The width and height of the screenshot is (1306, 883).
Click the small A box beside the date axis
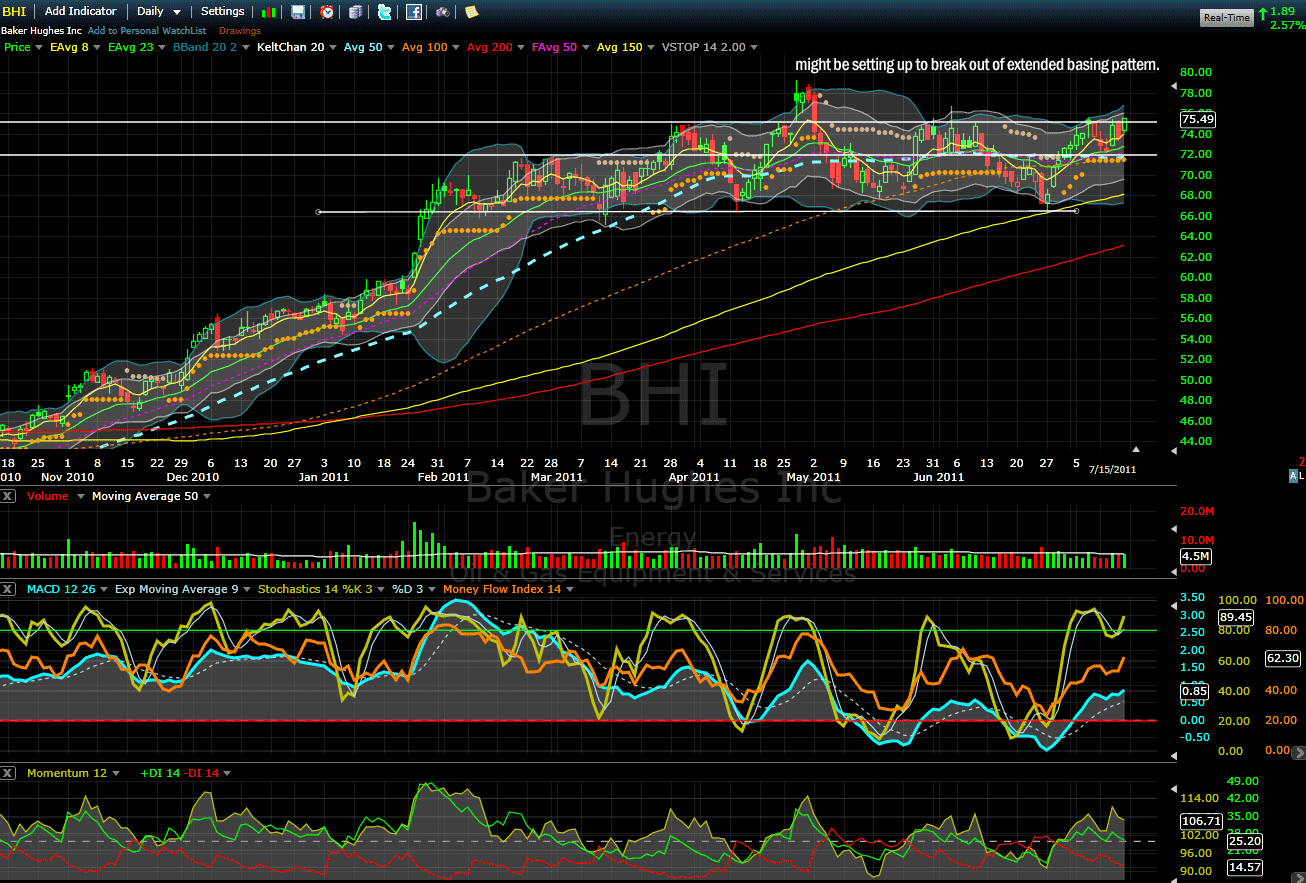(x=1293, y=477)
